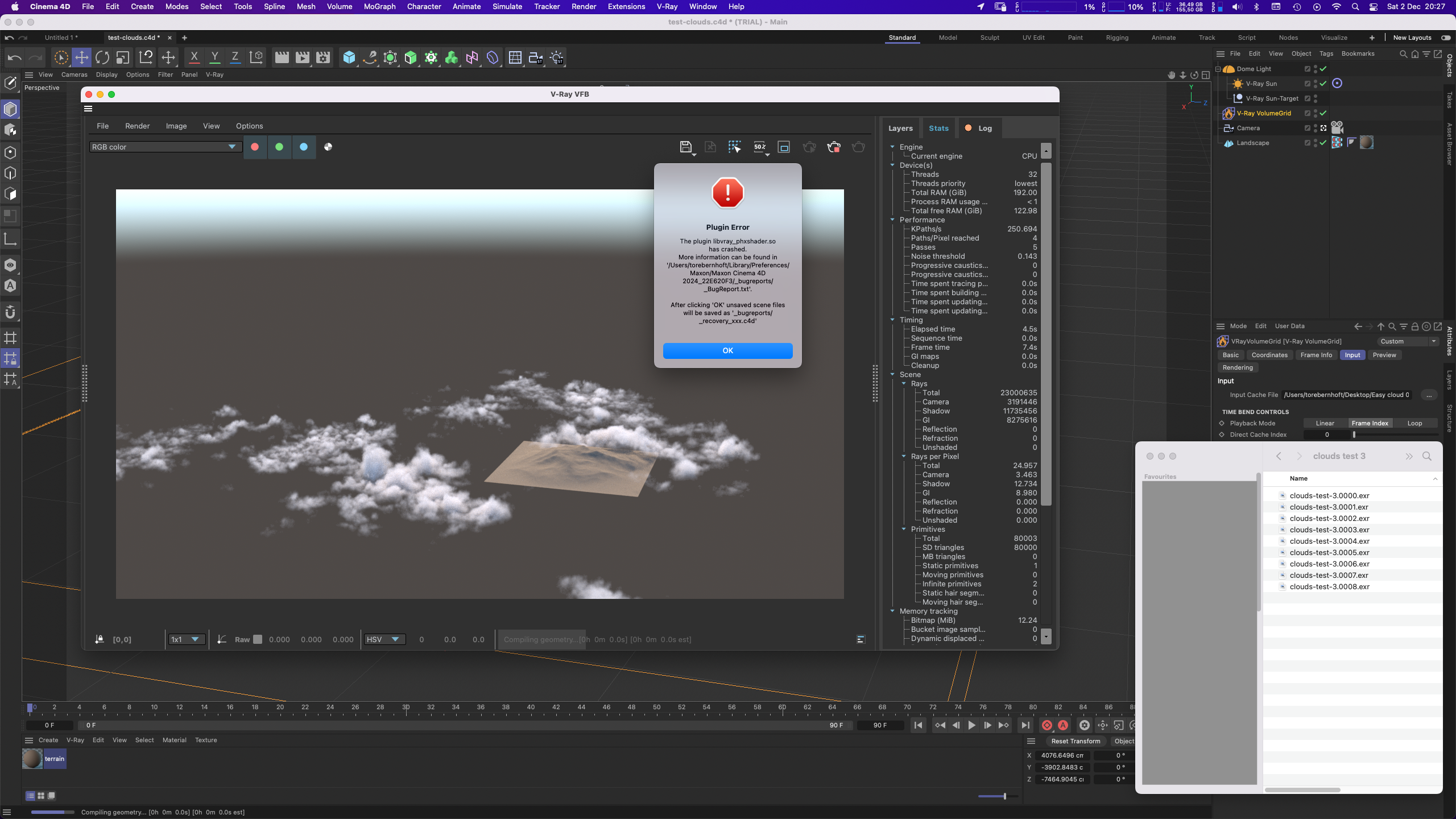This screenshot has height=819, width=1456.
Task: Open clouds-test-3.0004.exr in Finder window
Action: 1329,541
